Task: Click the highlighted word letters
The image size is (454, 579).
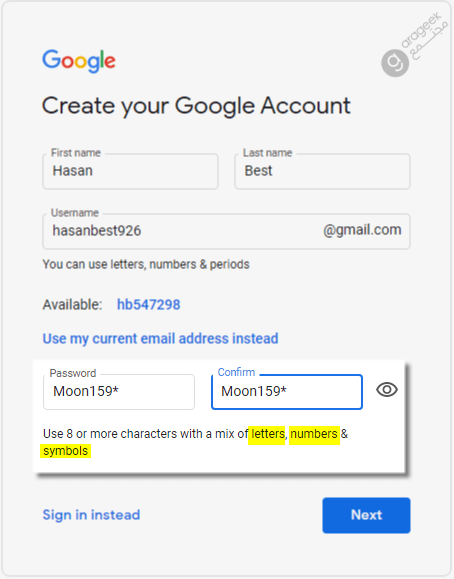Action: click(268, 434)
